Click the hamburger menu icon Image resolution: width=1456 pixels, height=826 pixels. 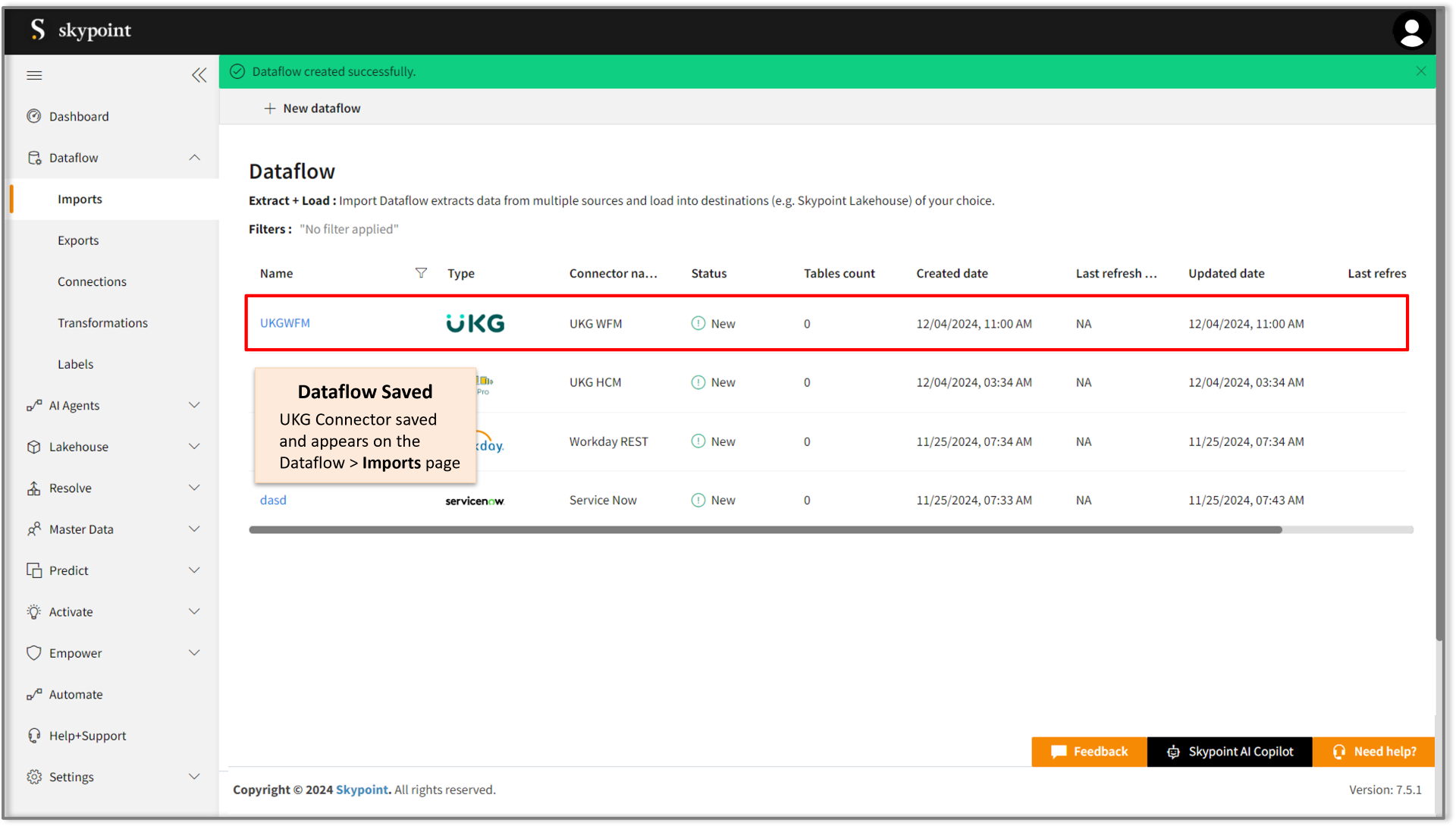(34, 75)
